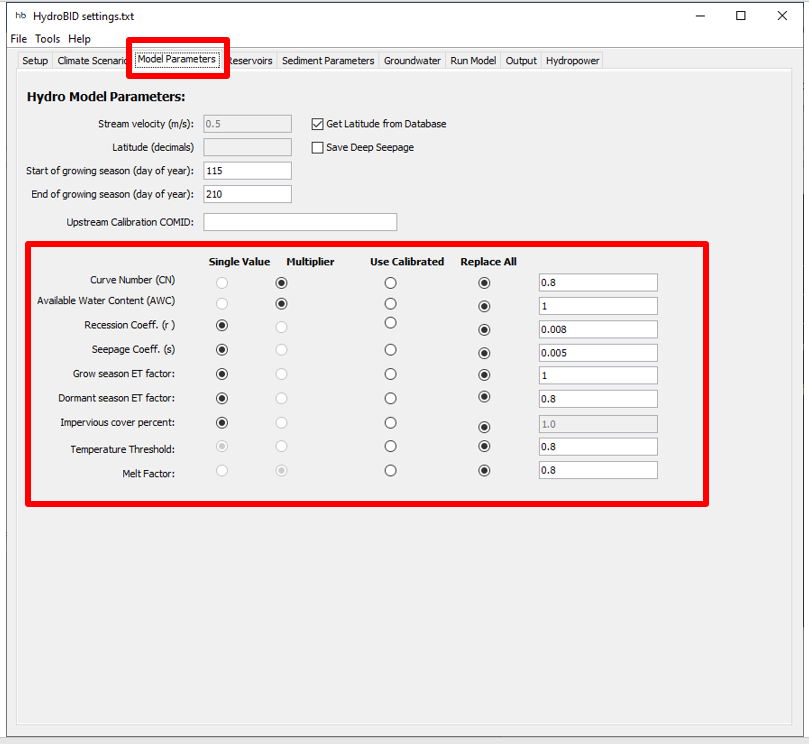Select Use Calibrated for Melt Factor
The height and width of the screenshot is (744, 809).
point(391,470)
